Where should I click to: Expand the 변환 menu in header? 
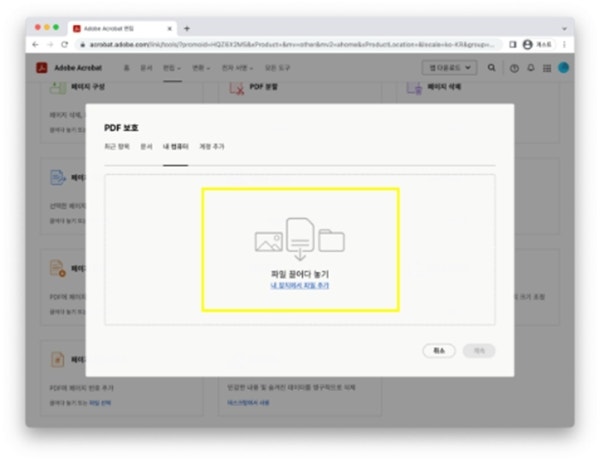pos(201,68)
